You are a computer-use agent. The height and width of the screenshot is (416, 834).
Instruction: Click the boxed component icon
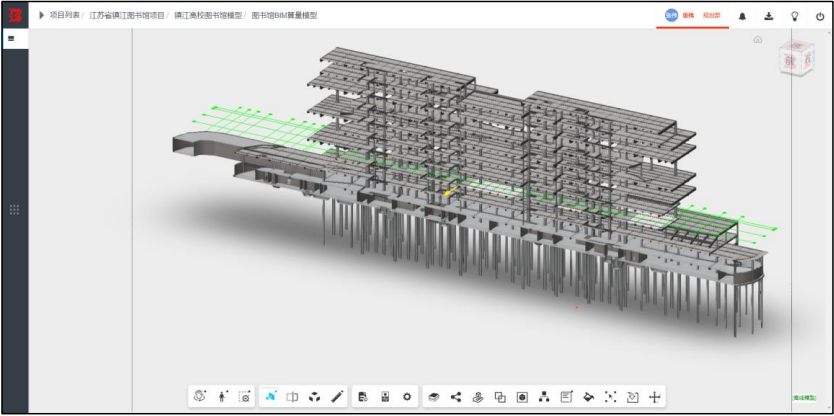coord(522,396)
